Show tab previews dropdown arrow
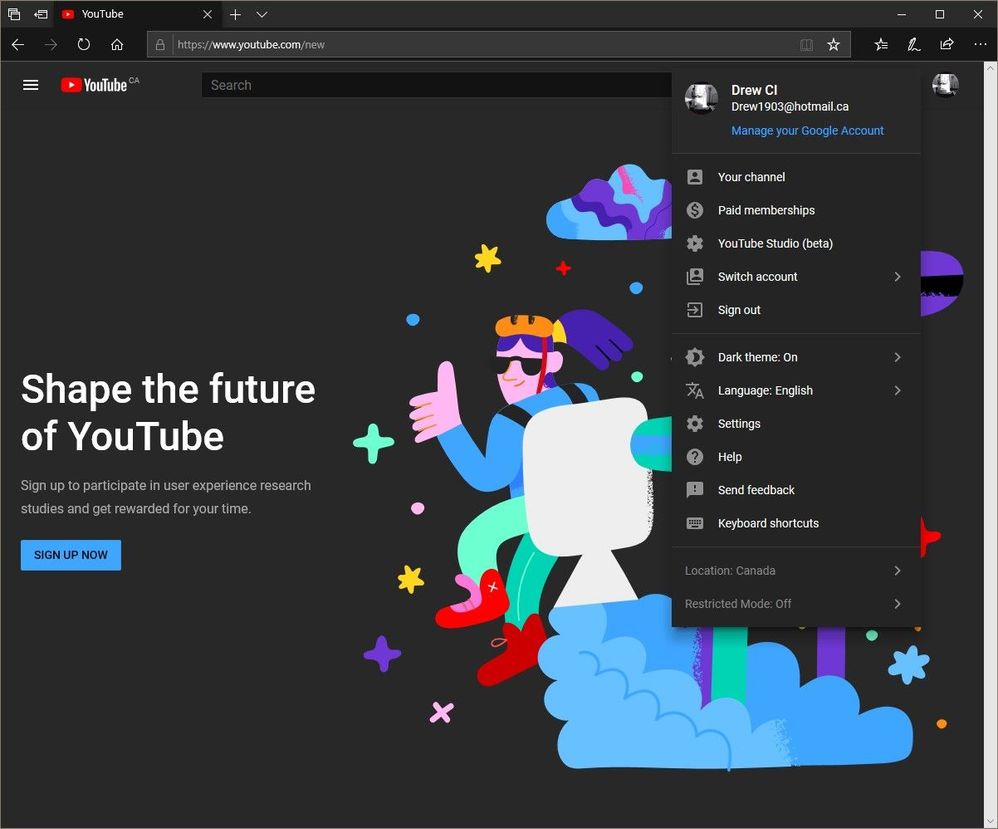 pyautogui.click(x=262, y=14)
